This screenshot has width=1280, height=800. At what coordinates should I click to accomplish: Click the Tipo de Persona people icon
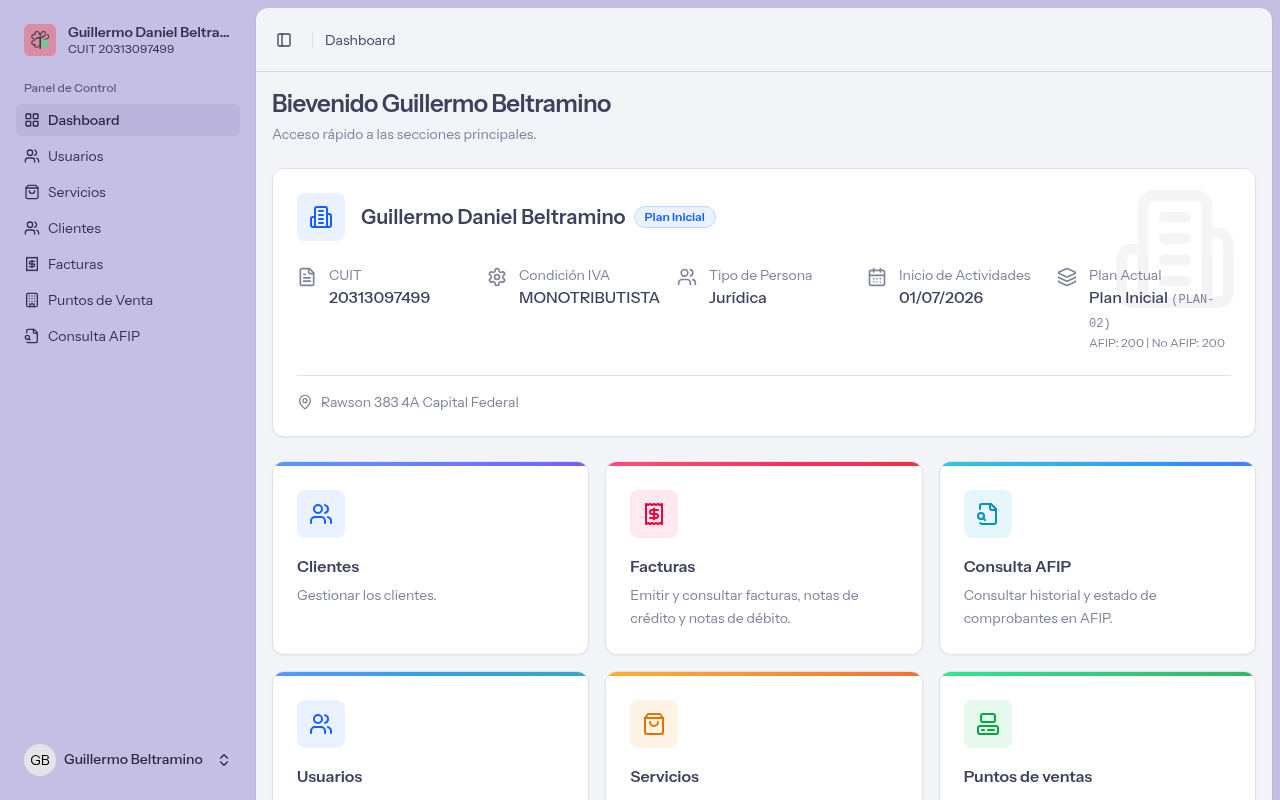(x=687, y=277)
